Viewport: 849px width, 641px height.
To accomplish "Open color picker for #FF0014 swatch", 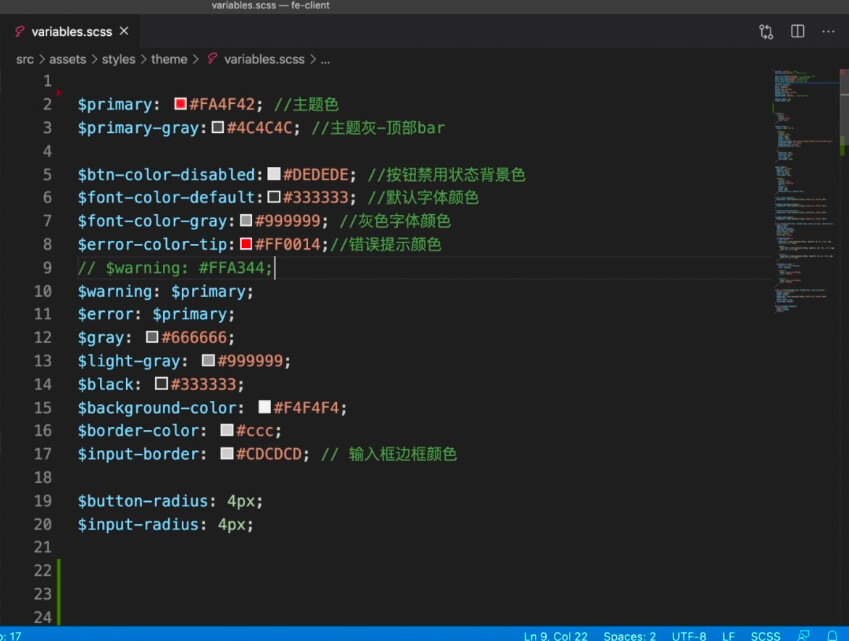I will click(246, 244).
